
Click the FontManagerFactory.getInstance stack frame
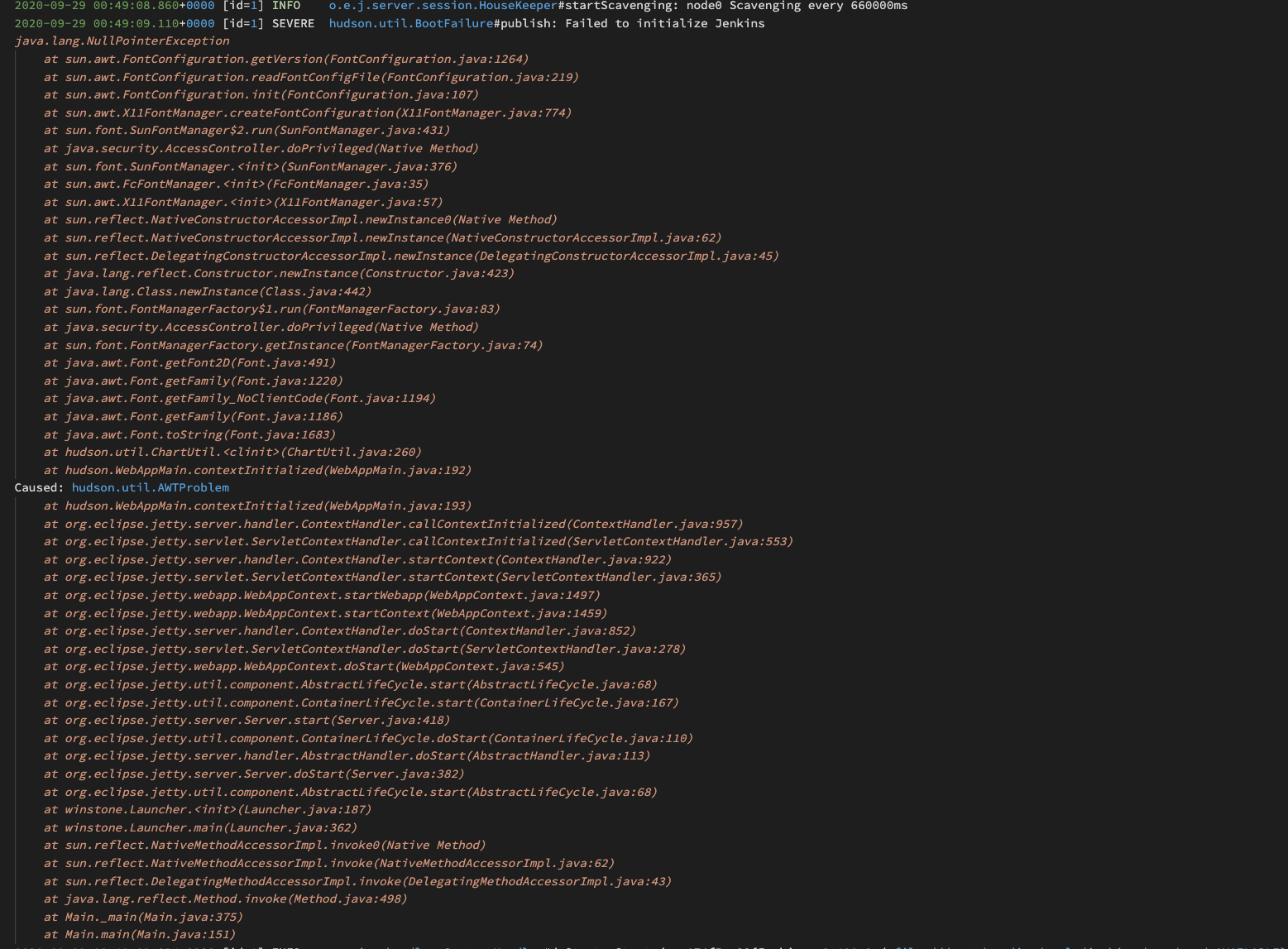click(x=294, y=345)
